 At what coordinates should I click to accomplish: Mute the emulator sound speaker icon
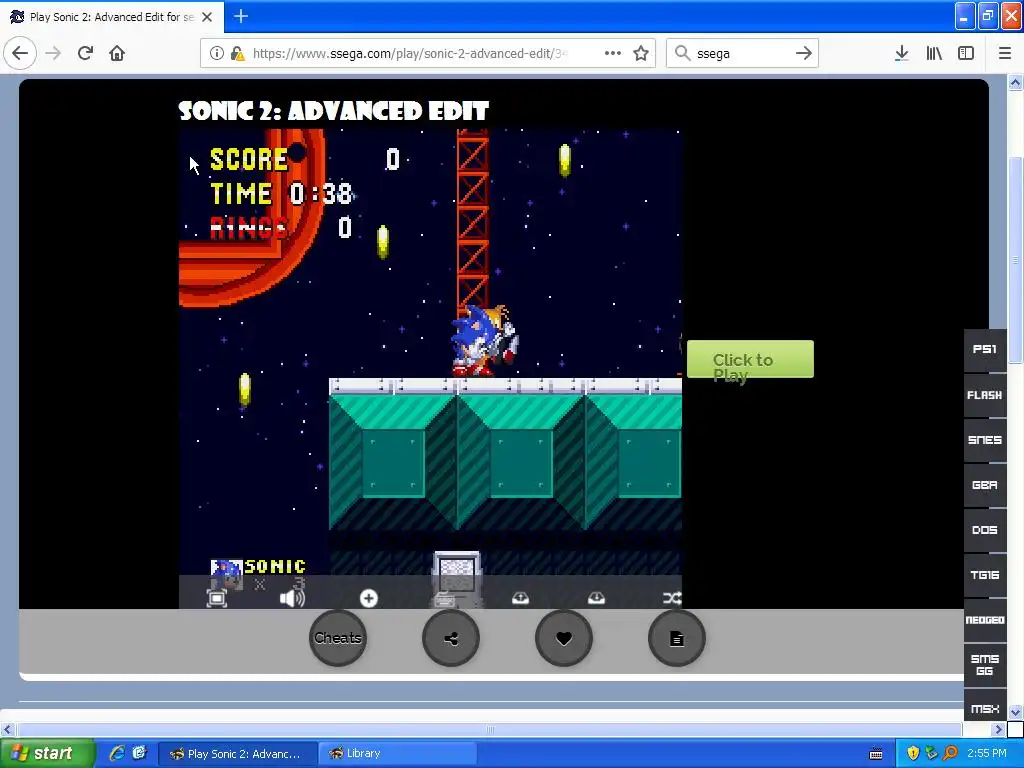click(x=292, y=598)
